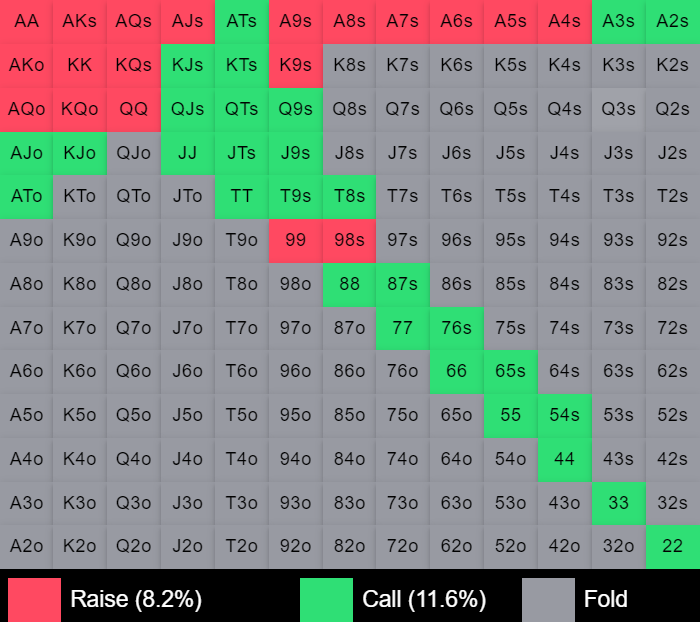Screen dimensions: 700x622
Task: Click the K9s raise cell
Action: point(296,65)
